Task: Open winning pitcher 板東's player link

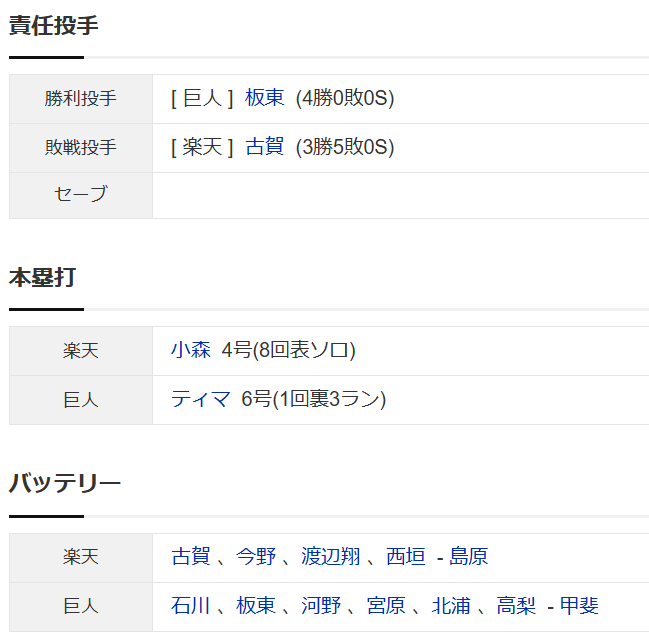Action: [264, 98]
